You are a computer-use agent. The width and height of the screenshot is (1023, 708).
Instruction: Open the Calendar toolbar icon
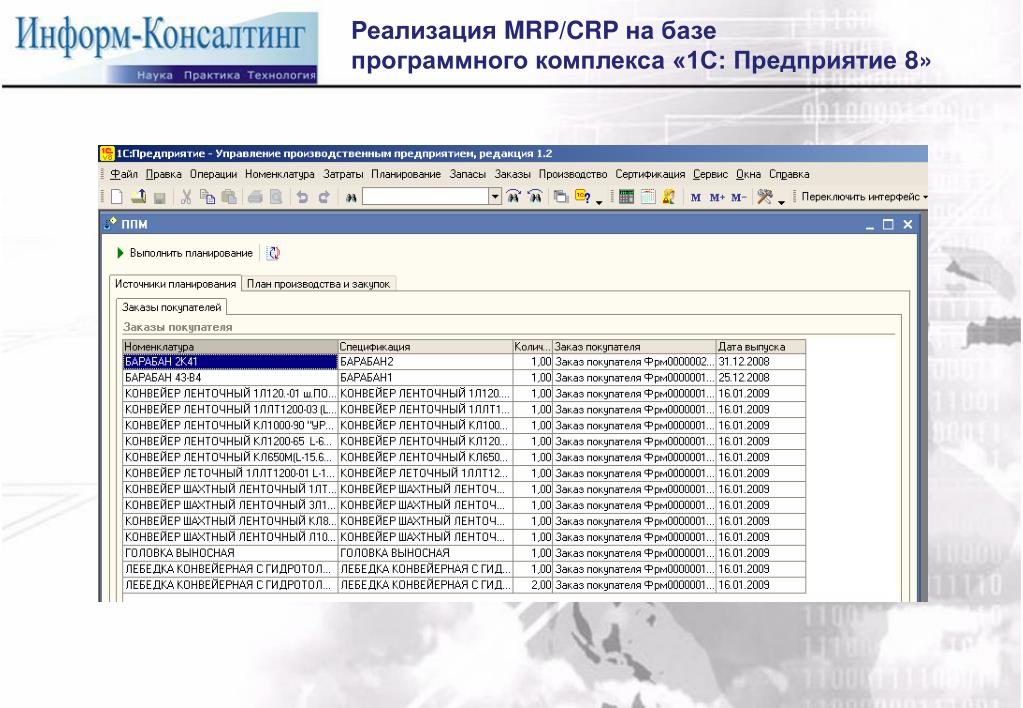(x=648, y=196)
